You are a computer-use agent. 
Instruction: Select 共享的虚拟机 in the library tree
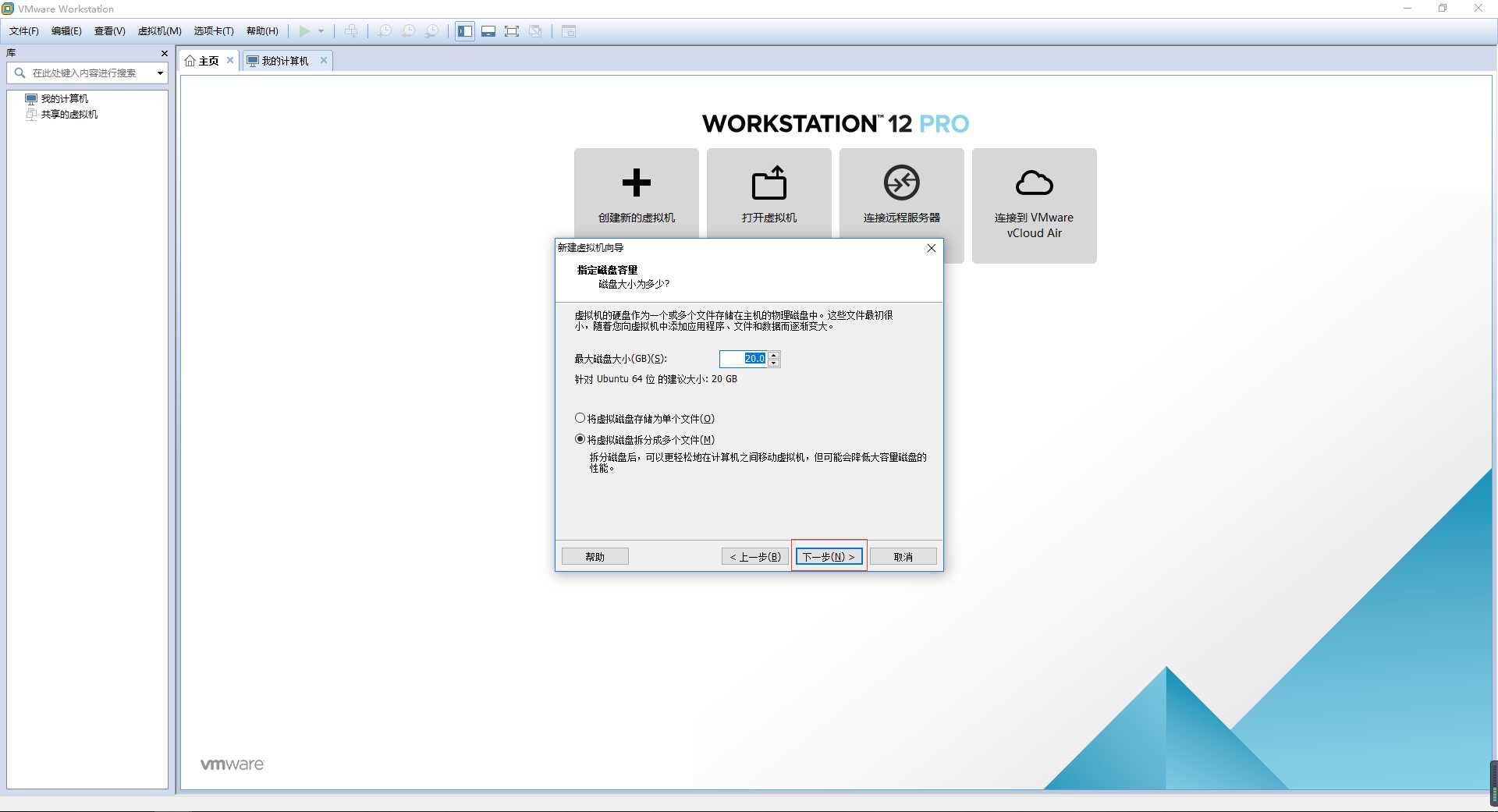coord(69,115)
